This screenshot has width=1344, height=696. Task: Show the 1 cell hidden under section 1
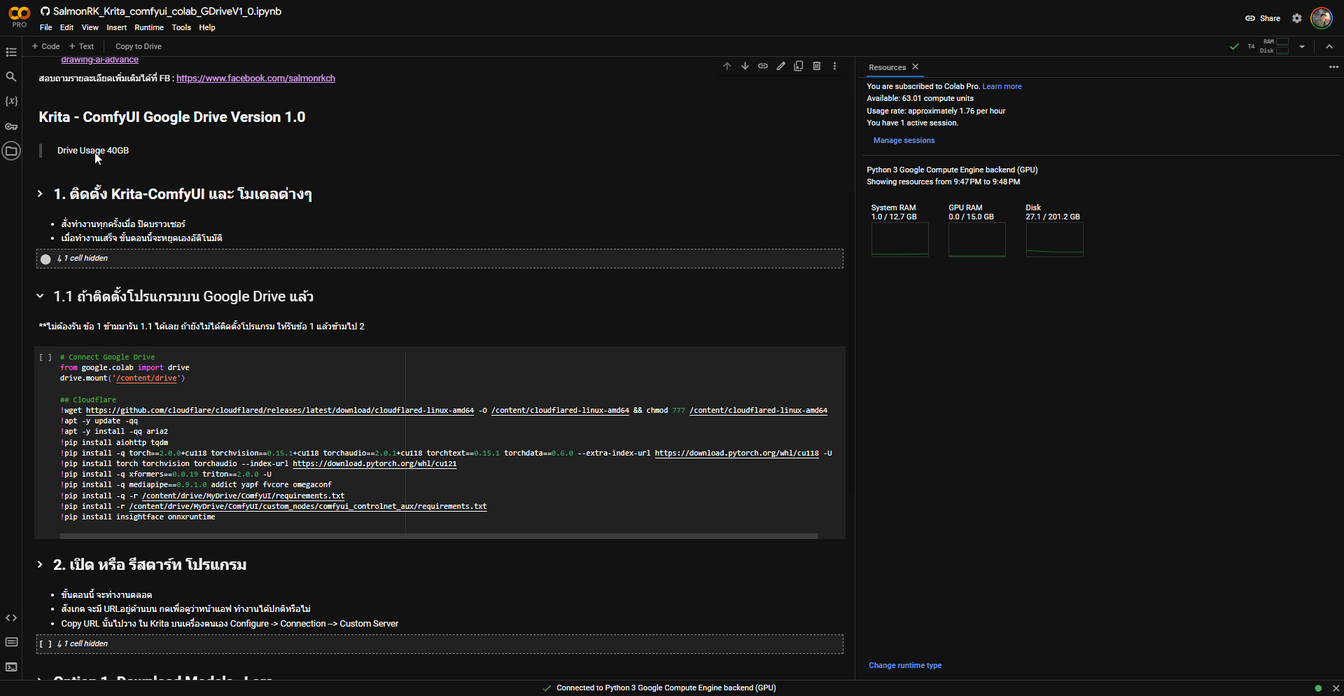[x=83, y=259]
